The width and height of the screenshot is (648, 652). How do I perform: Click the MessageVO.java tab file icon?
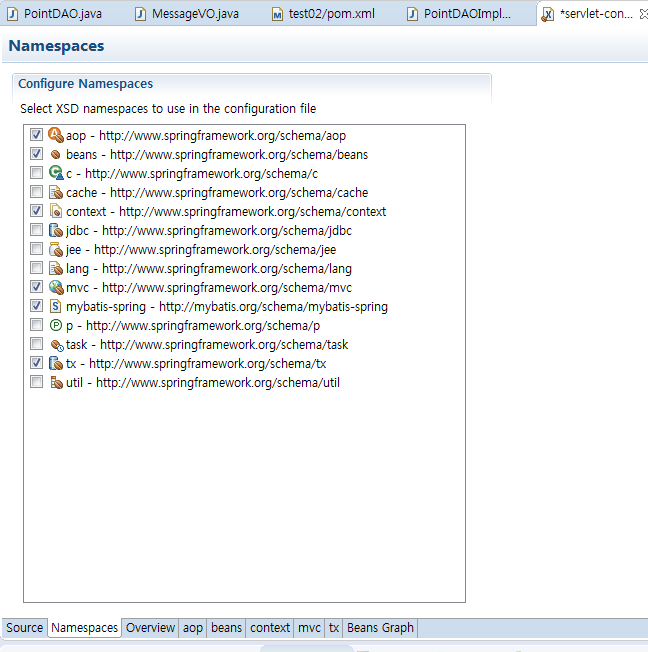[141, 14]
